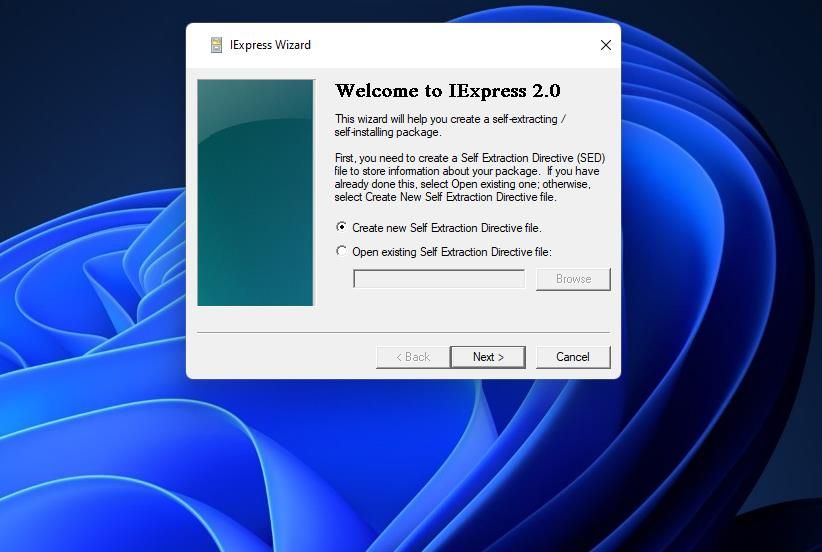Click the Welcome to IExpress 2.0 heading
The height and width of the screenshot is (552, 822).
coord(448,91)
